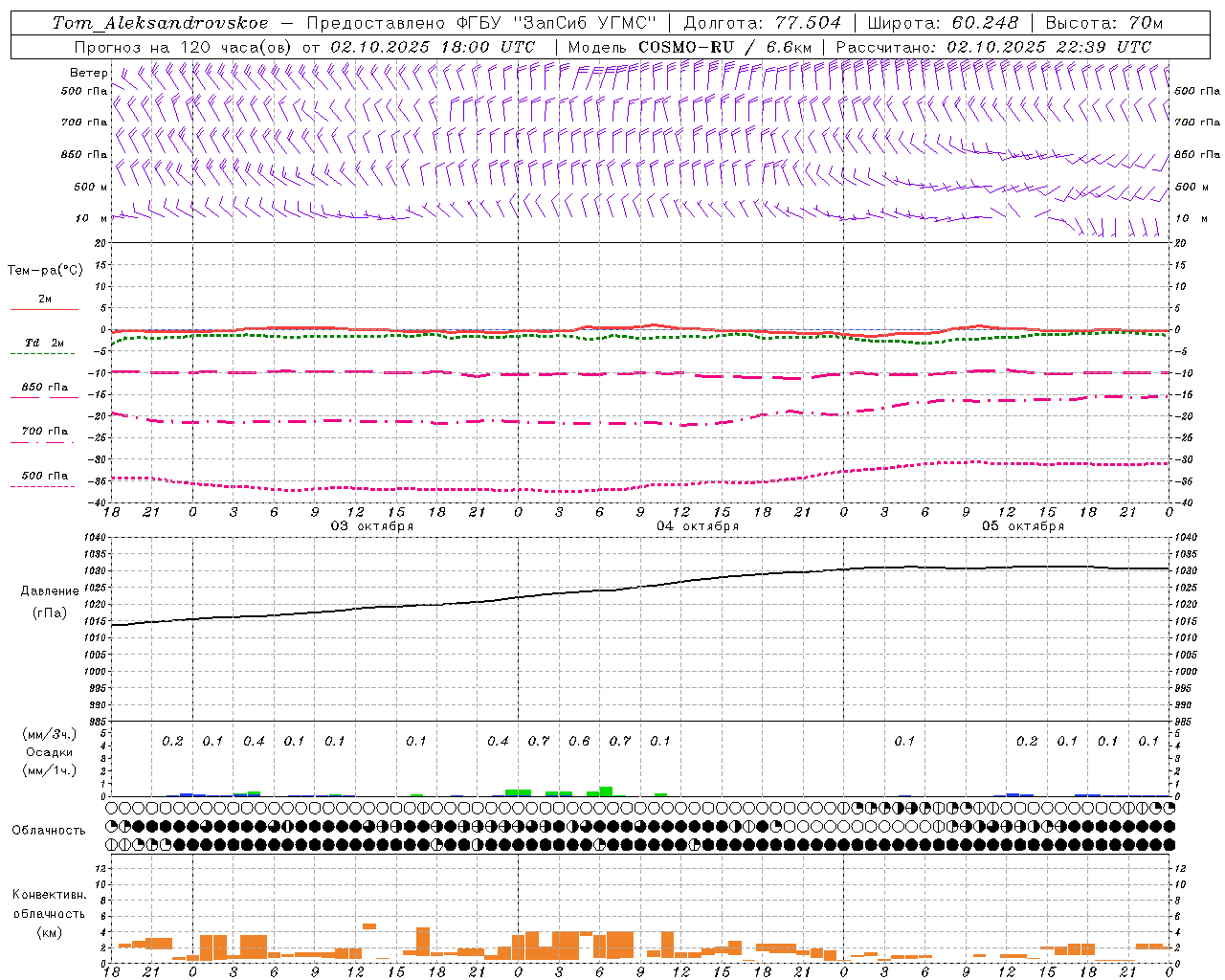Click the '(мм/1ч.)' unit label
This screenshot has width=1225, height=980.
[50, 770]
